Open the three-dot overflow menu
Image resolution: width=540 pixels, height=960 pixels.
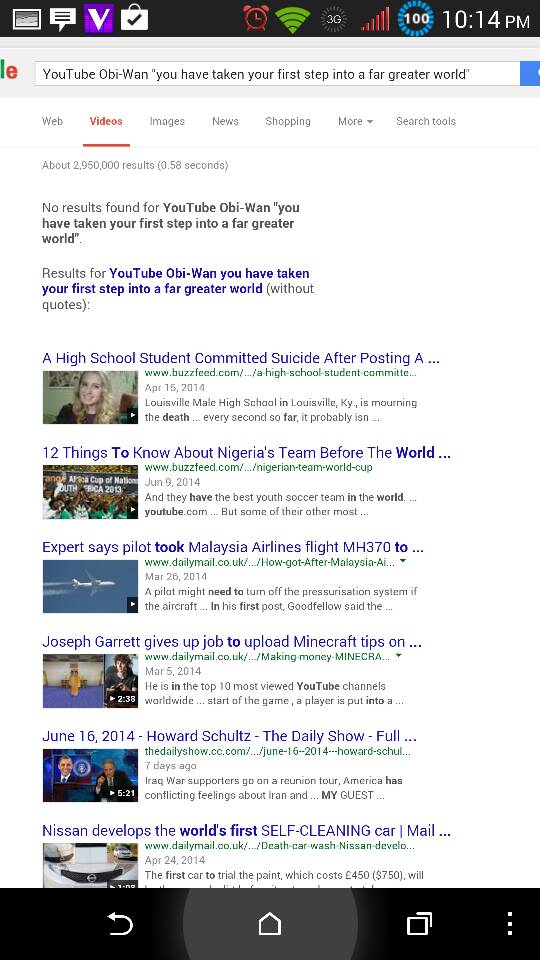[509, 923]
